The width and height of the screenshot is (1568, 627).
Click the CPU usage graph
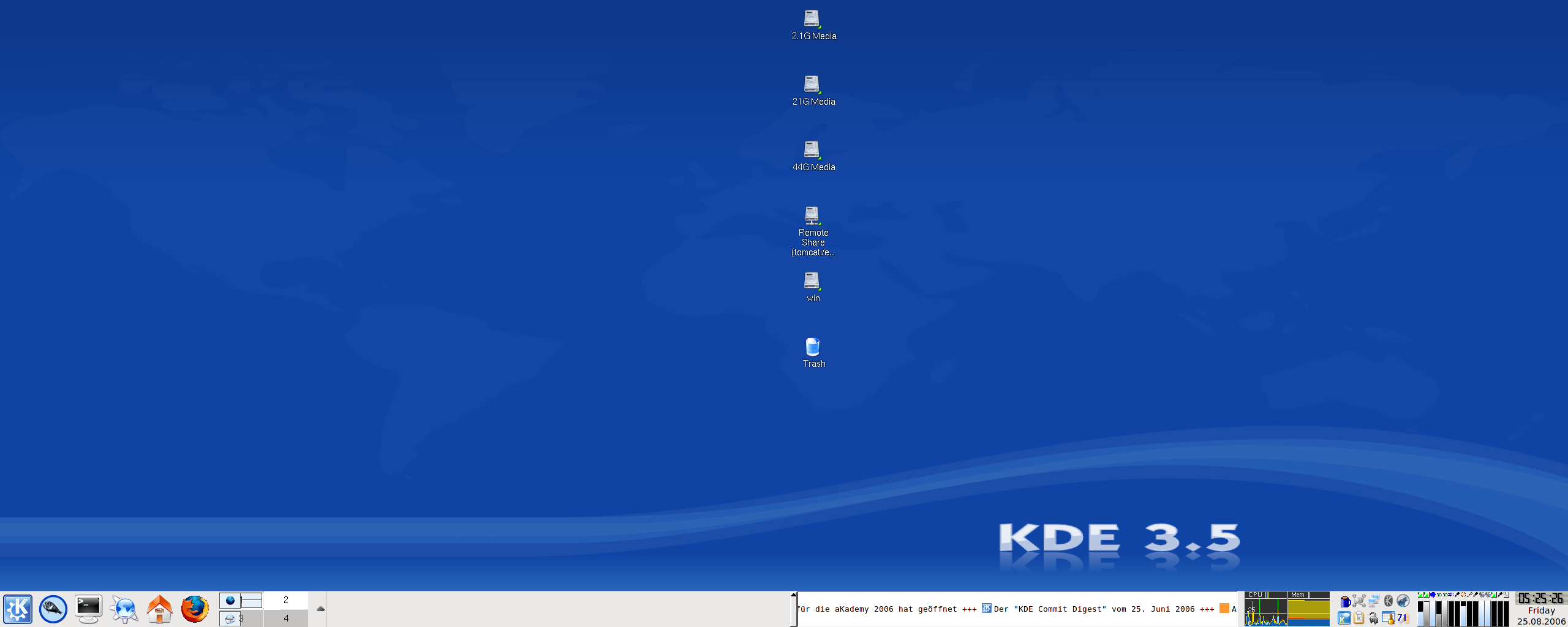(1265, 609)
